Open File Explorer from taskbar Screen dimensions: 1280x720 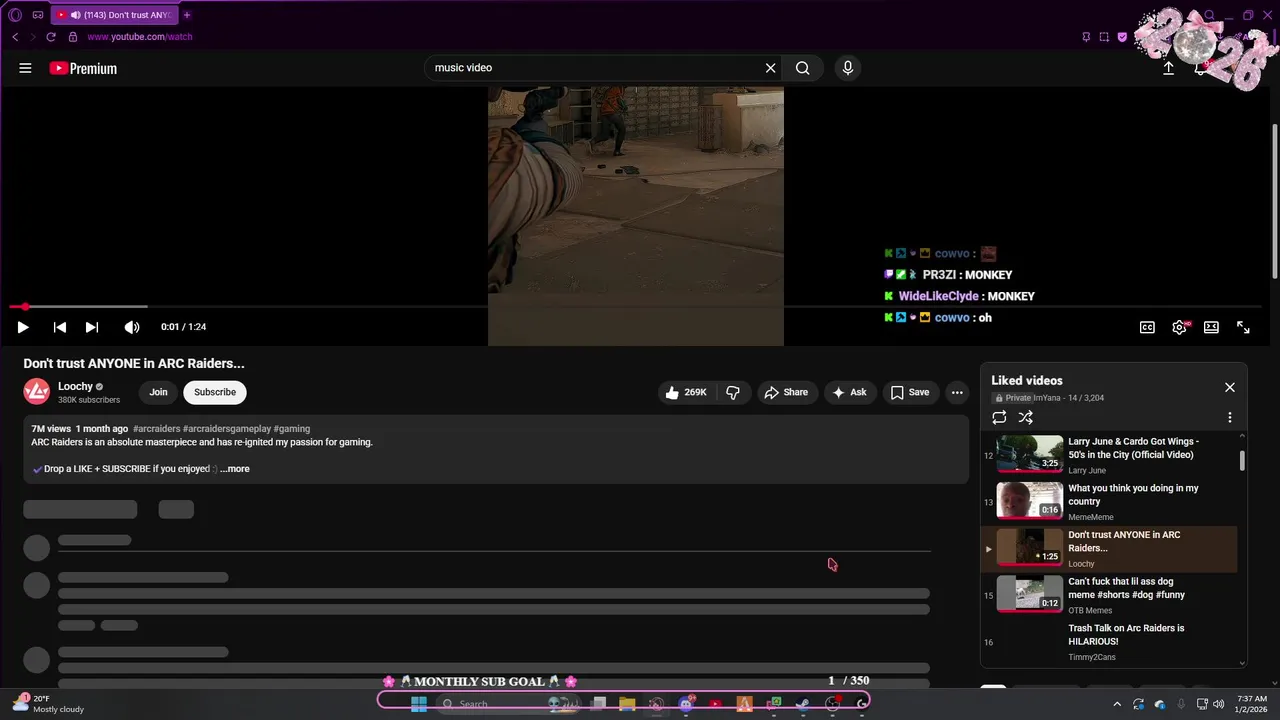[627, 704]
